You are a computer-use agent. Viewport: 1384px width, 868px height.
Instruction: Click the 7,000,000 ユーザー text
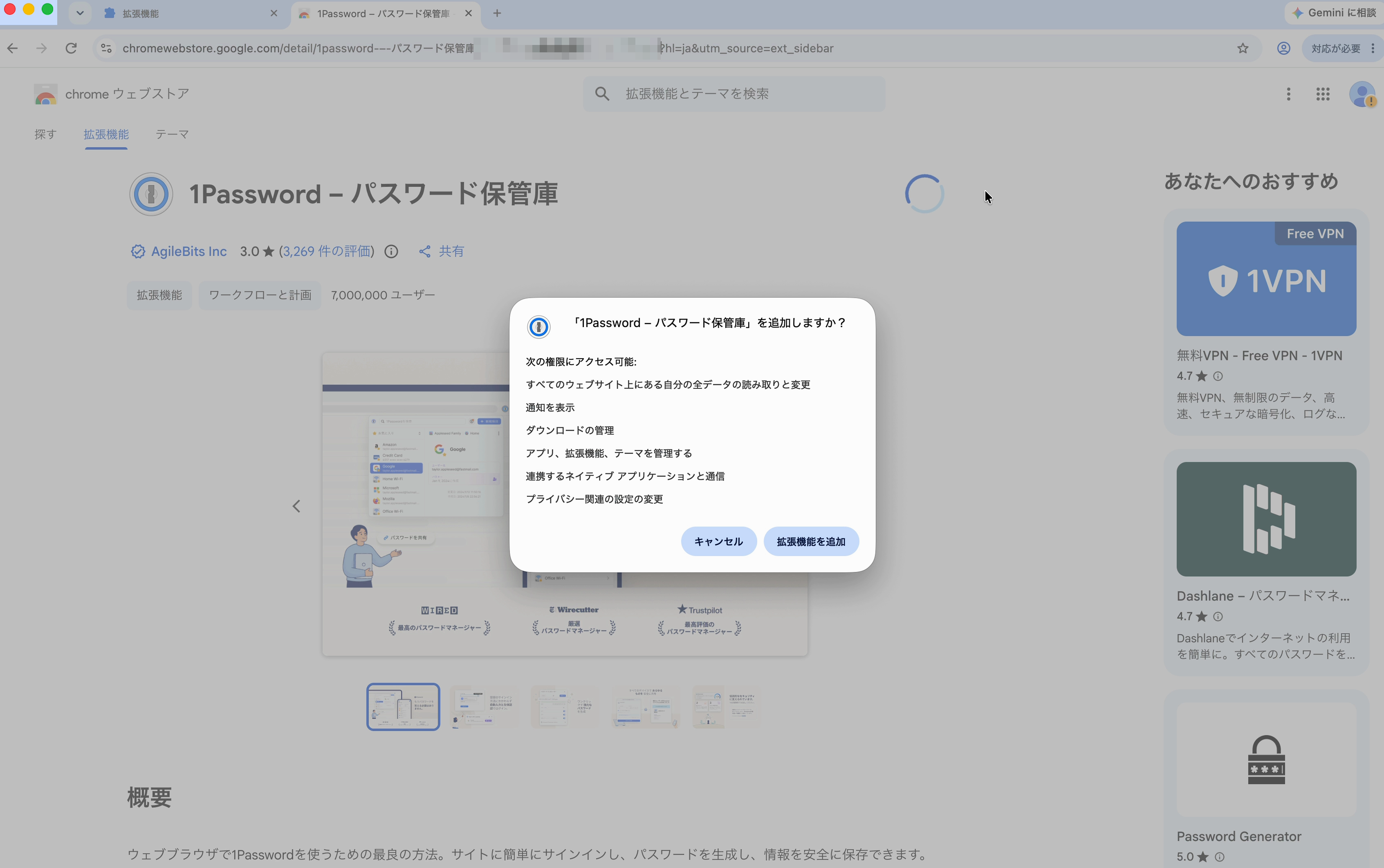tap(383, 295)
